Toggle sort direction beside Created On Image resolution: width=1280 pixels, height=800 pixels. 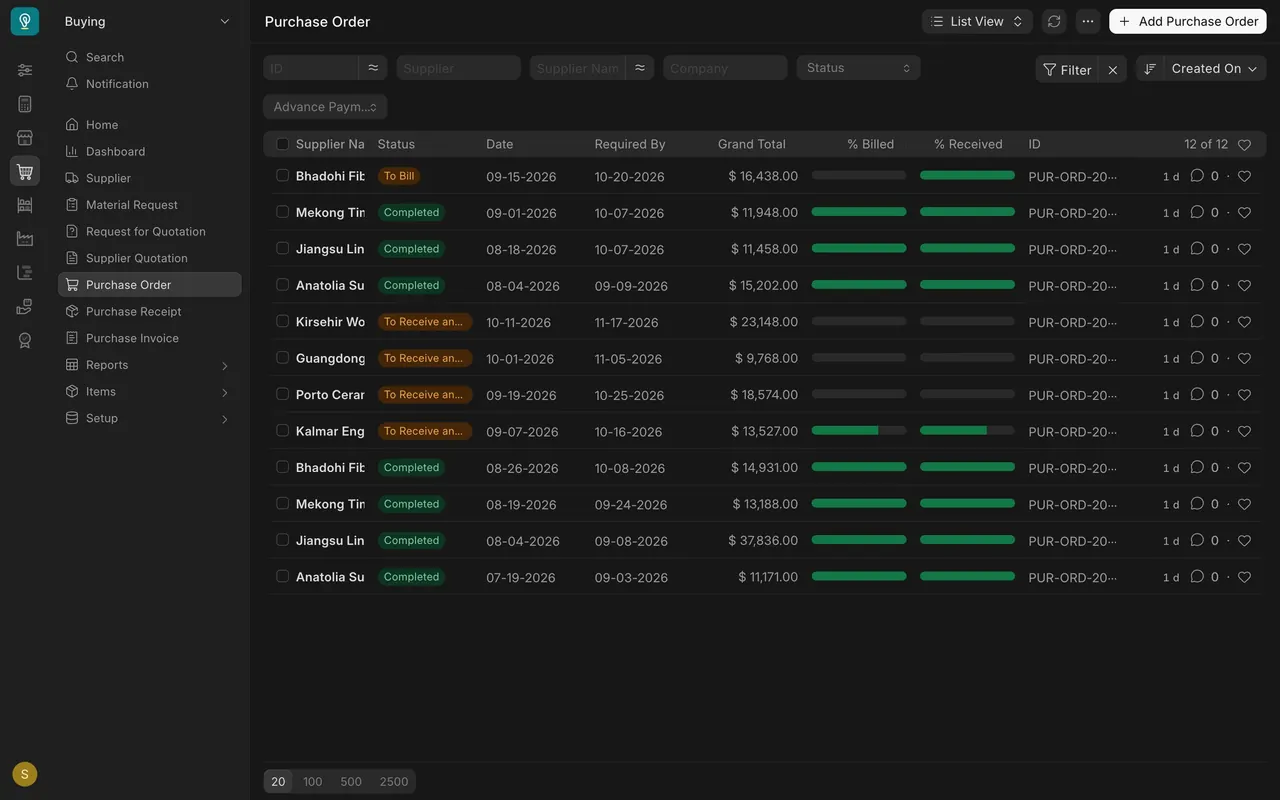(1150, 68)
